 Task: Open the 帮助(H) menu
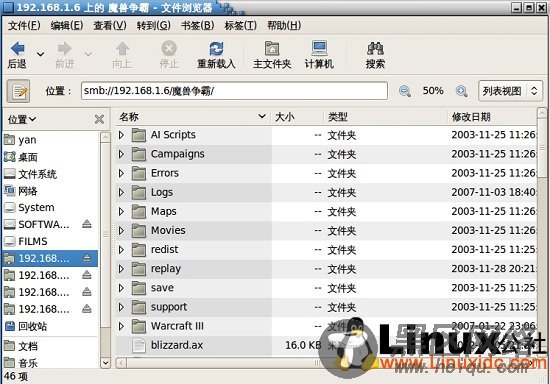point(284,26)
